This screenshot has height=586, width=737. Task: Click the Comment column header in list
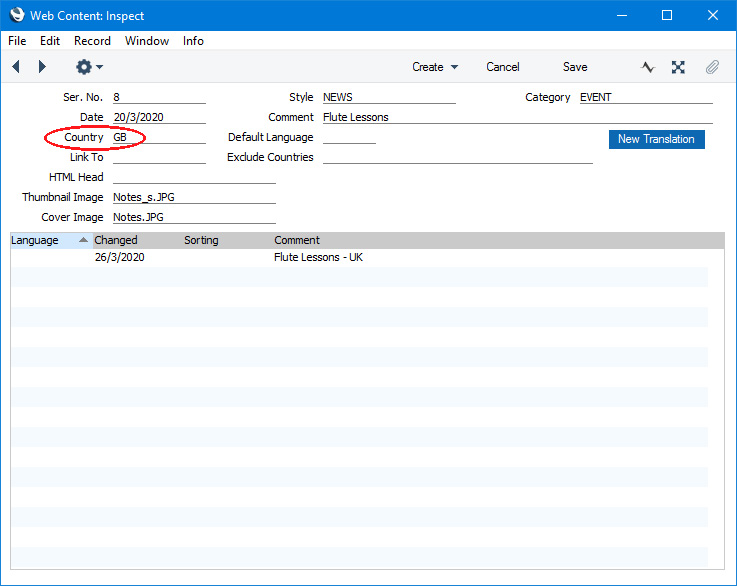297,240
